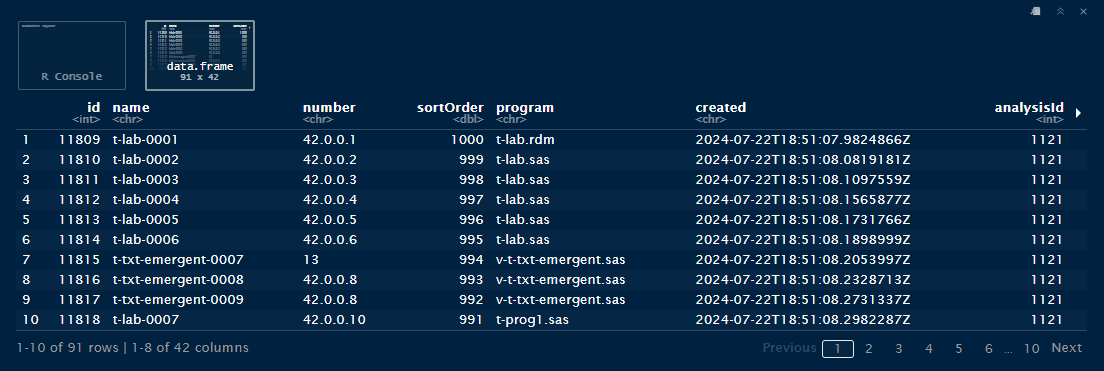Click number value 42.0.0.10
The image size is (1104, 371).
334,320
